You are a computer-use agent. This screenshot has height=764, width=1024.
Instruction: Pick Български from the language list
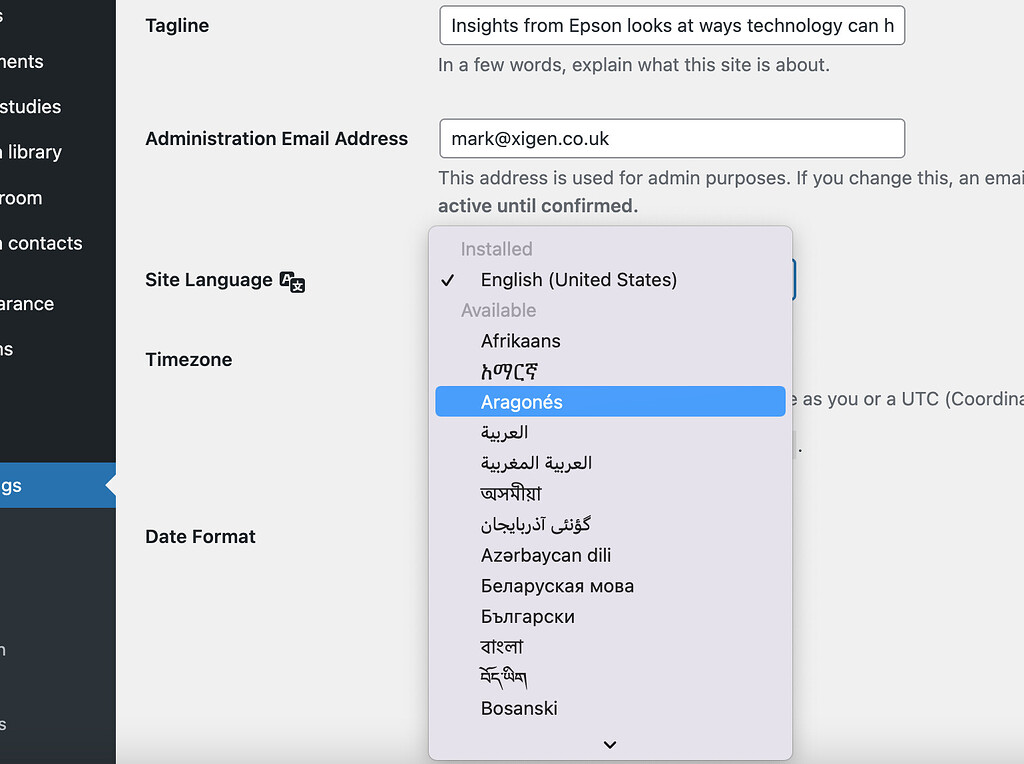pos(528,617)
